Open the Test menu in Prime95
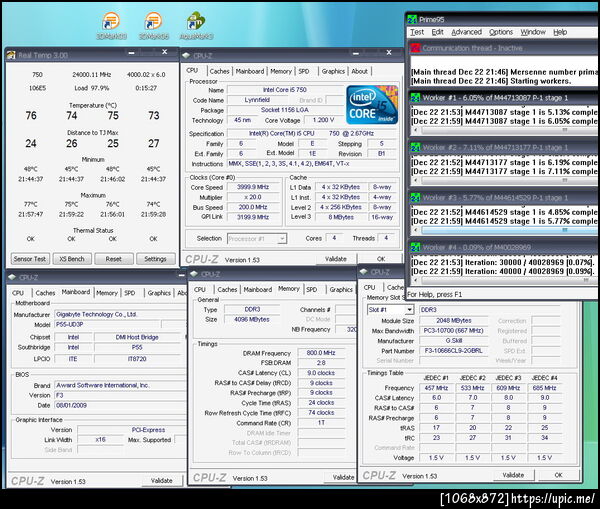 pos(417,32)
